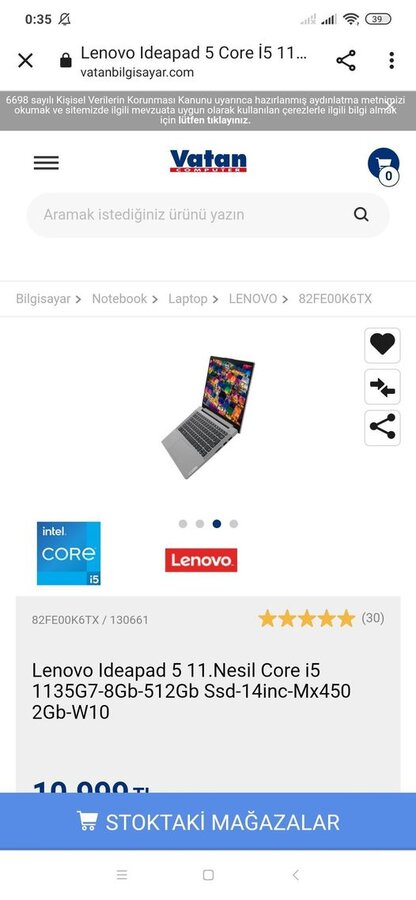Go to Bilgisayar breadcrumb

pyautogui.click(x=43, y=298)
